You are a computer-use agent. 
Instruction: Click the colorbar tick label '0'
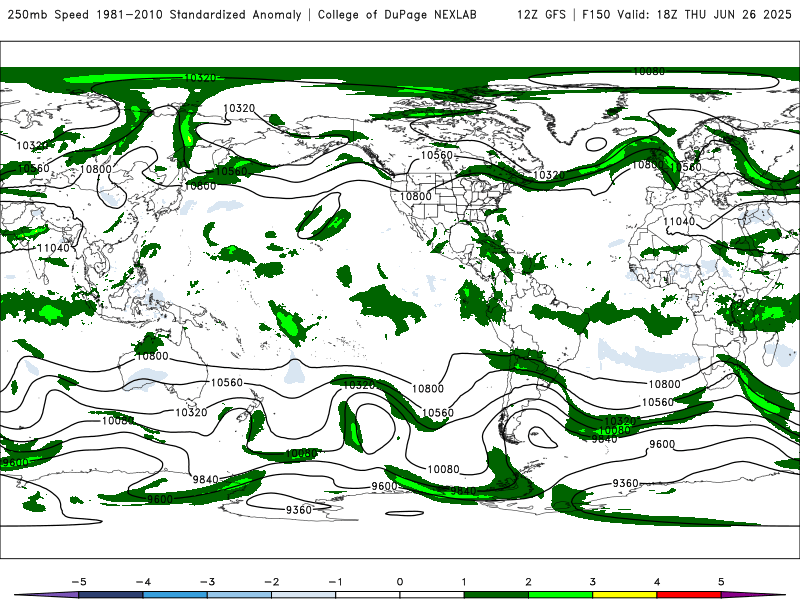coord(399,582)
